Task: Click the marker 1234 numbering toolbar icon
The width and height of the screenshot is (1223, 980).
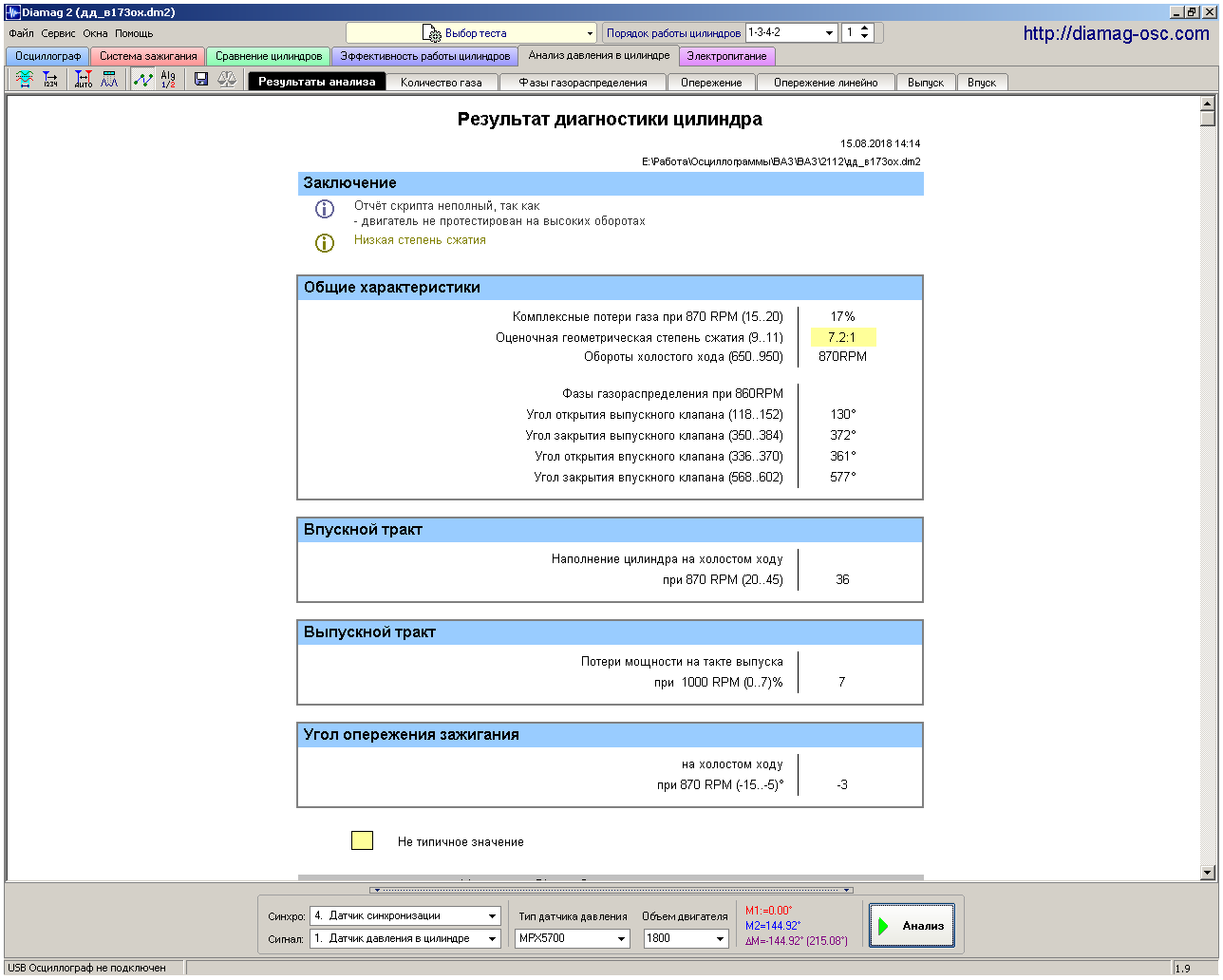Action: pyautogui.click(x=50, y=80)
